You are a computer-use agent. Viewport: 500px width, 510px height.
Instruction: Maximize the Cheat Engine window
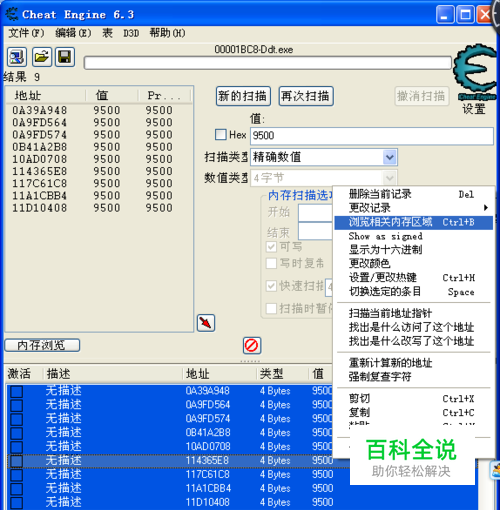[465, 15]
